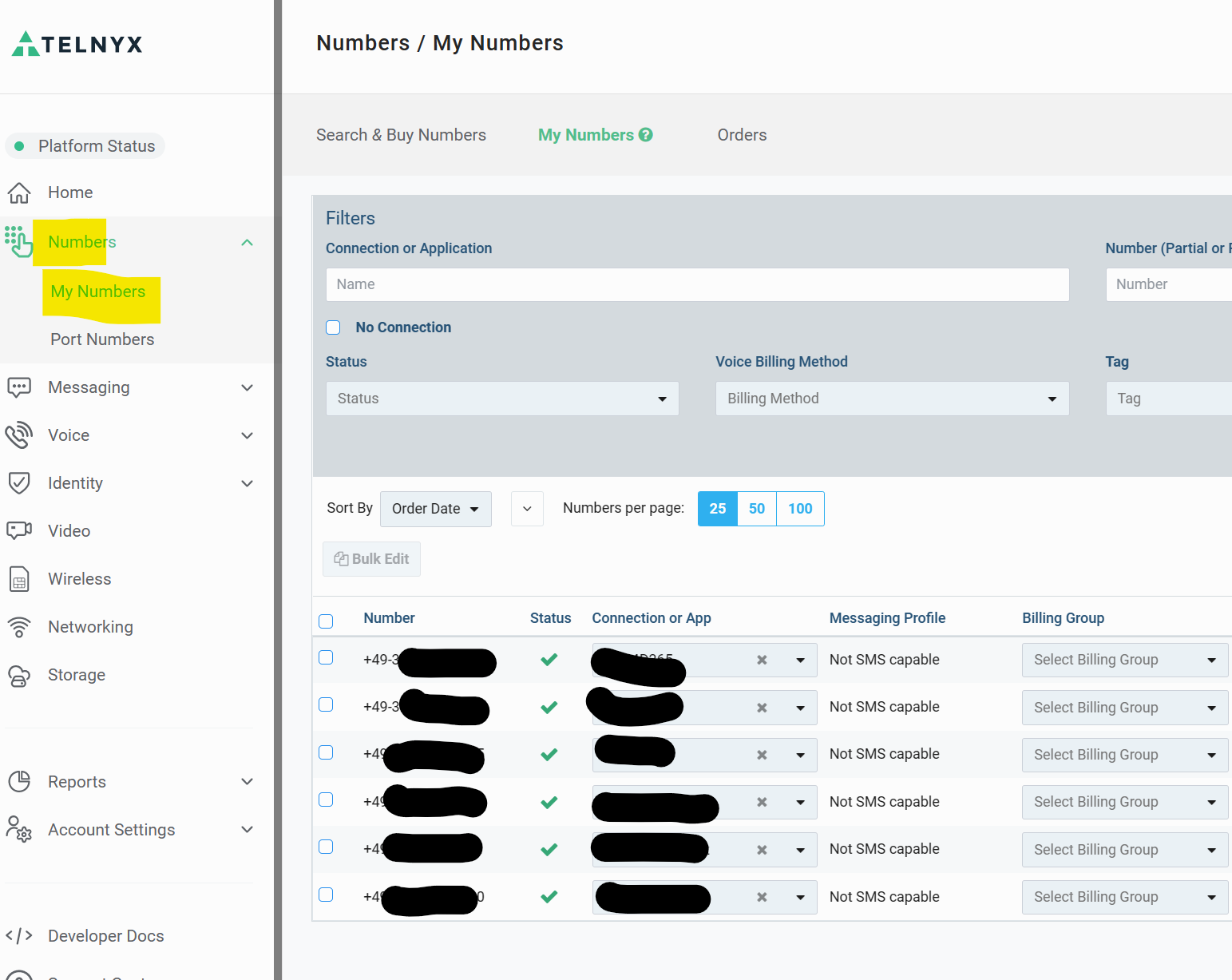The image size is (1232, 980).
Task: Click the help icon beside My Numbers
Action: point(646,135)
